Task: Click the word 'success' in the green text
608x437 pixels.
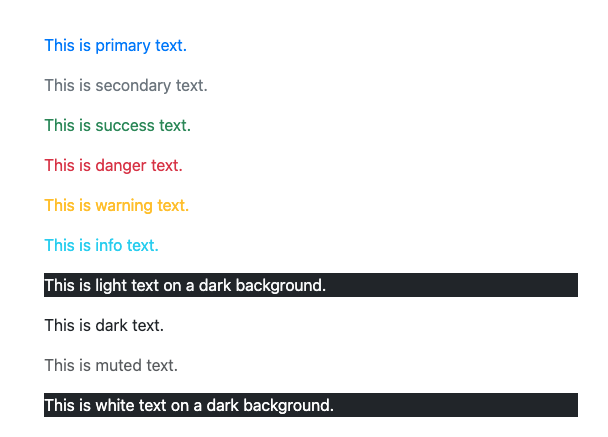Action: [x=125, y=125]
